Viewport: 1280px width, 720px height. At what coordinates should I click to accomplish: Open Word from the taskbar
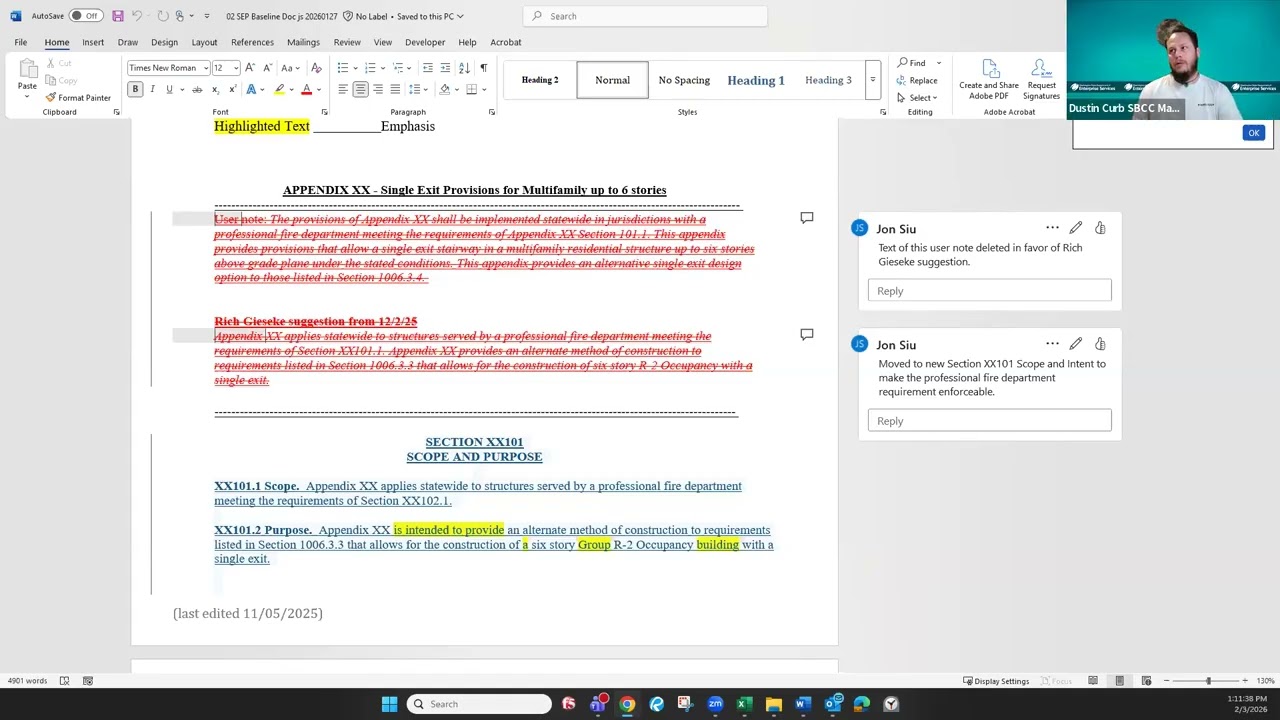[x=803, y=704]
